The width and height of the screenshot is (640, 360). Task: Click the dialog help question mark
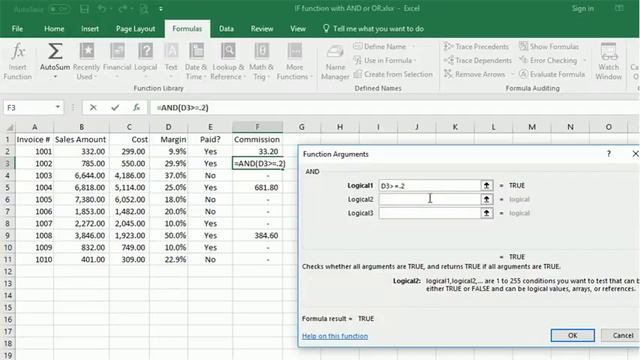pyautogui.click(x=609, y=154)
